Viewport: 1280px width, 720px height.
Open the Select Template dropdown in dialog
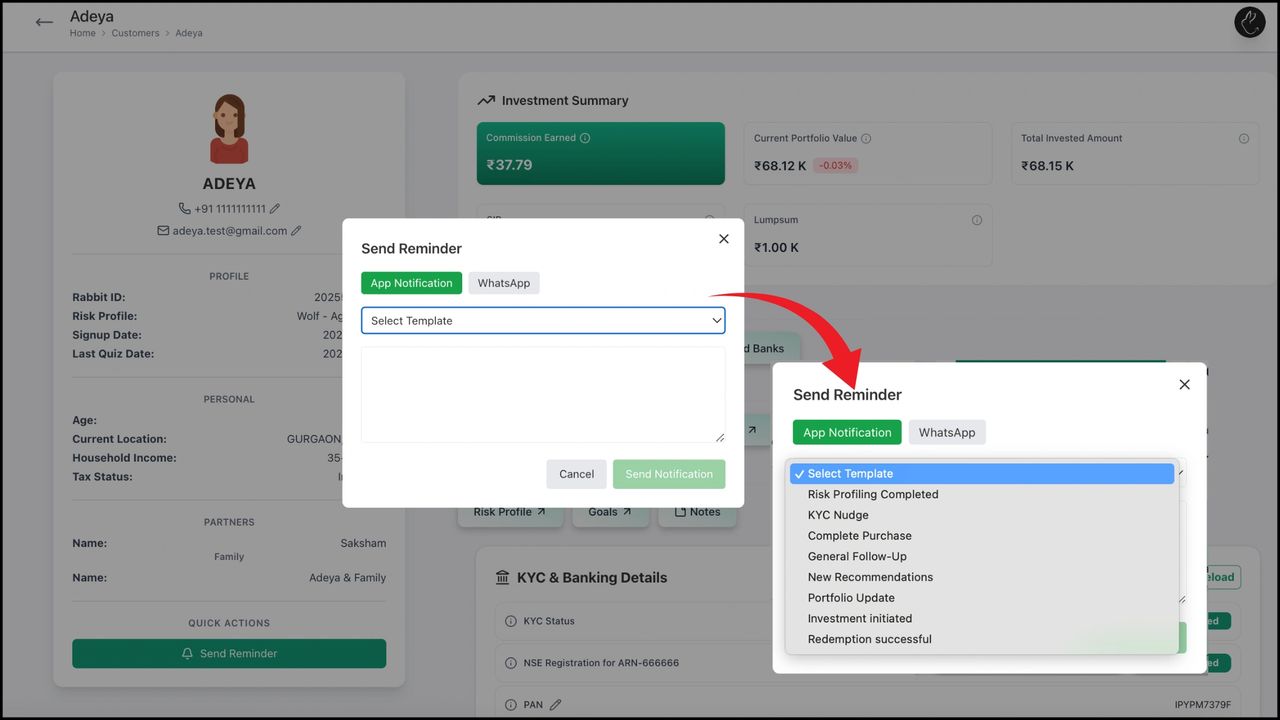tap(543, 321)
